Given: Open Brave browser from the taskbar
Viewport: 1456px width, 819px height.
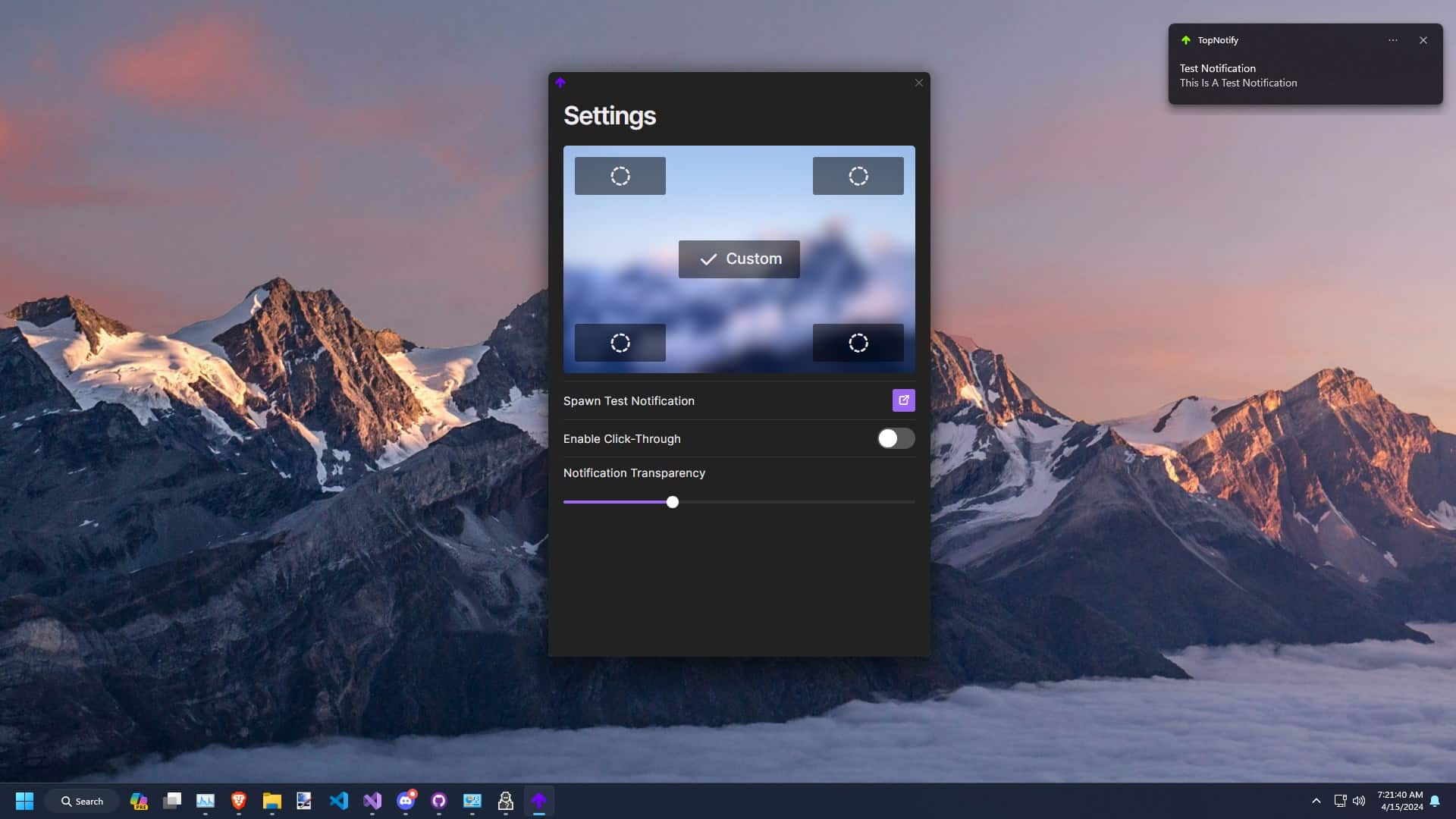Looking at the screenshot, I should click(237, 801).
